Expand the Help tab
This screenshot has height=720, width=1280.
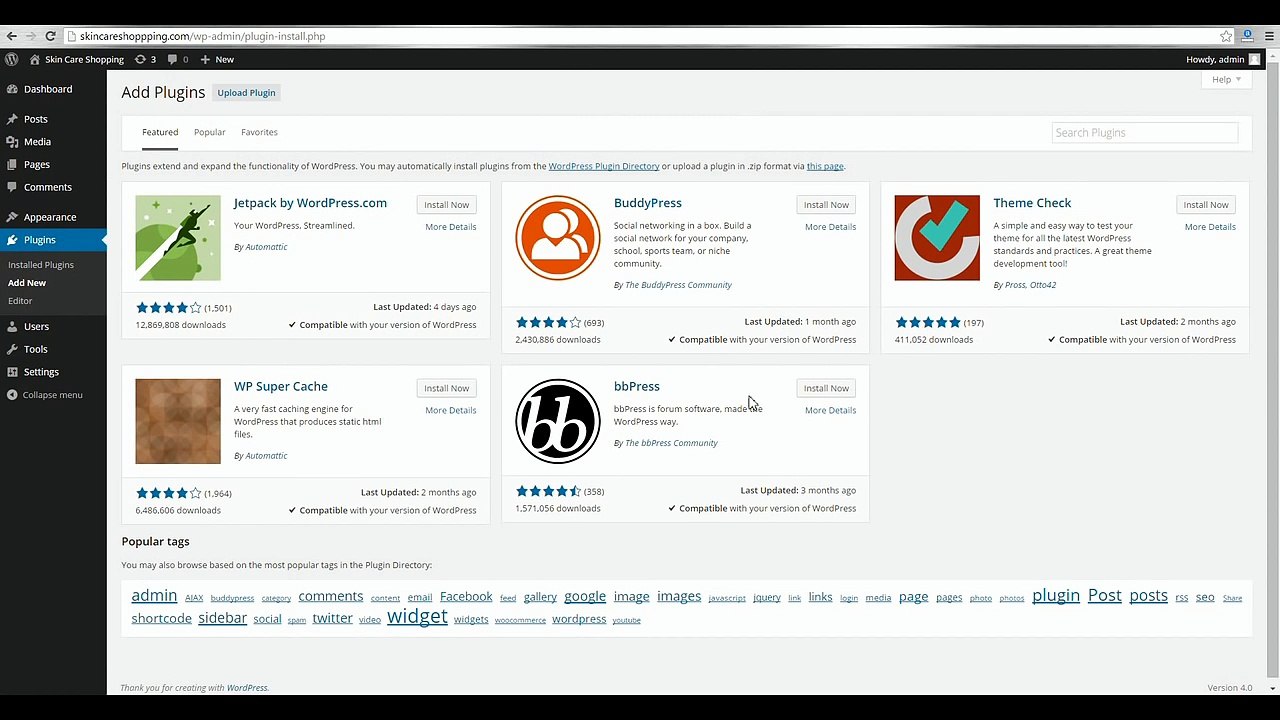click(x=1226, y=79)
